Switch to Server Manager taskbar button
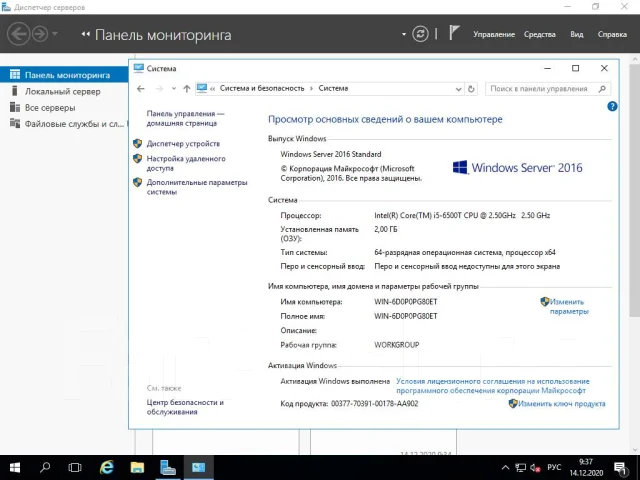This screenshot has height=480, width=640. (168, 467)
